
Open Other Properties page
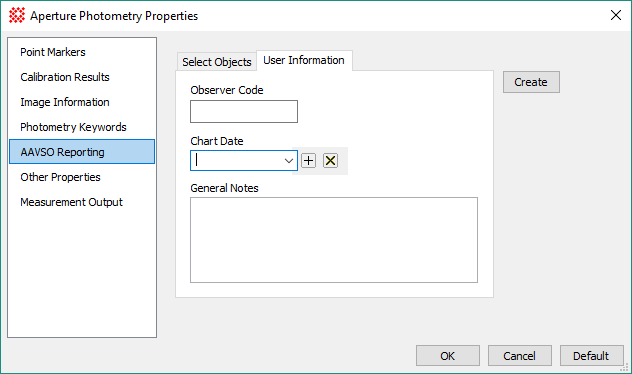(x=60, y=177)
